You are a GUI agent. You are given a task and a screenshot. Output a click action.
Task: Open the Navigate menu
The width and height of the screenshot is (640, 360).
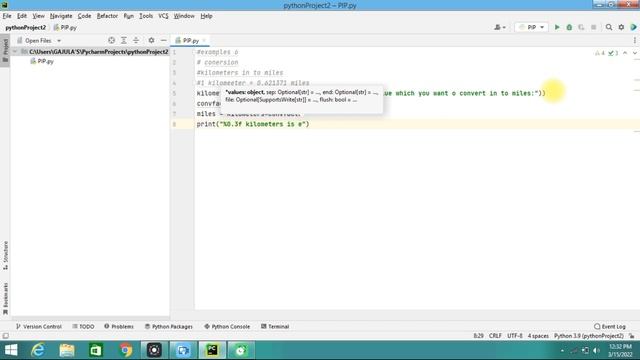pos(61,16)
